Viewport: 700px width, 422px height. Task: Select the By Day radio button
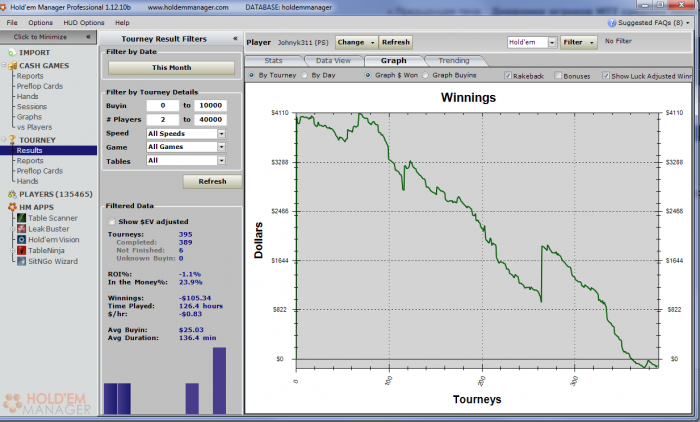point(304,75)
